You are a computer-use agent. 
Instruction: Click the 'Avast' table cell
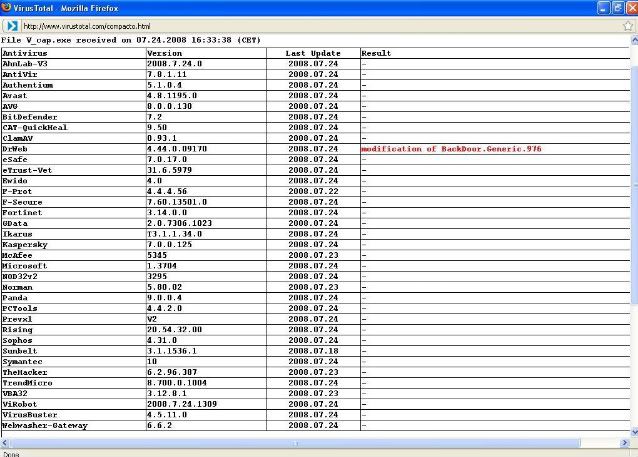[x=74, y=96]
